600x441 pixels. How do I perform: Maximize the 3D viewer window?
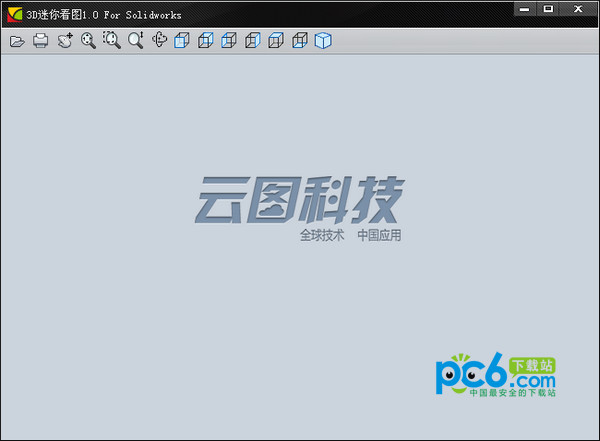[548, 9]
